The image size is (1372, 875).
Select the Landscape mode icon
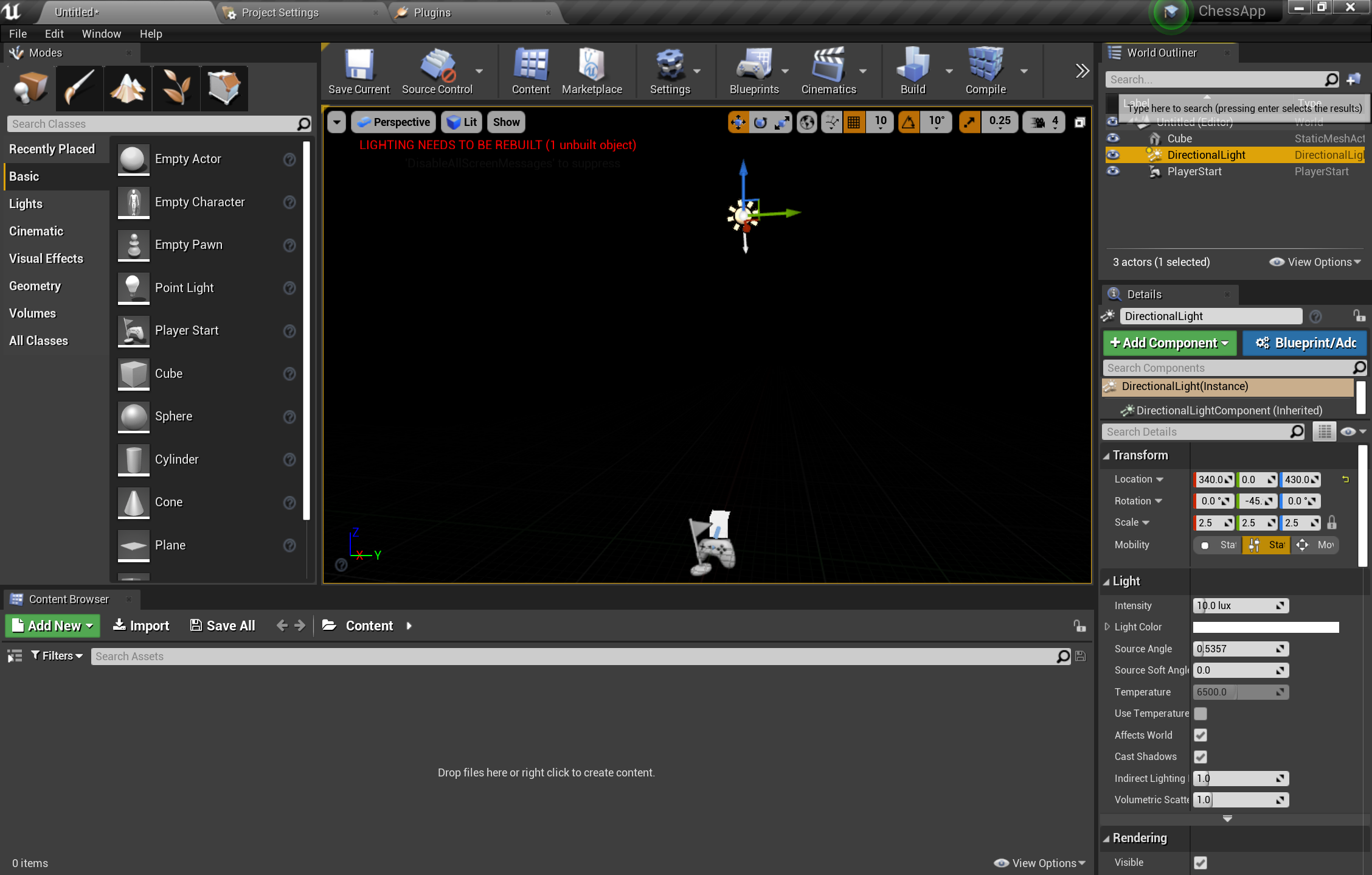coord(127,87)
